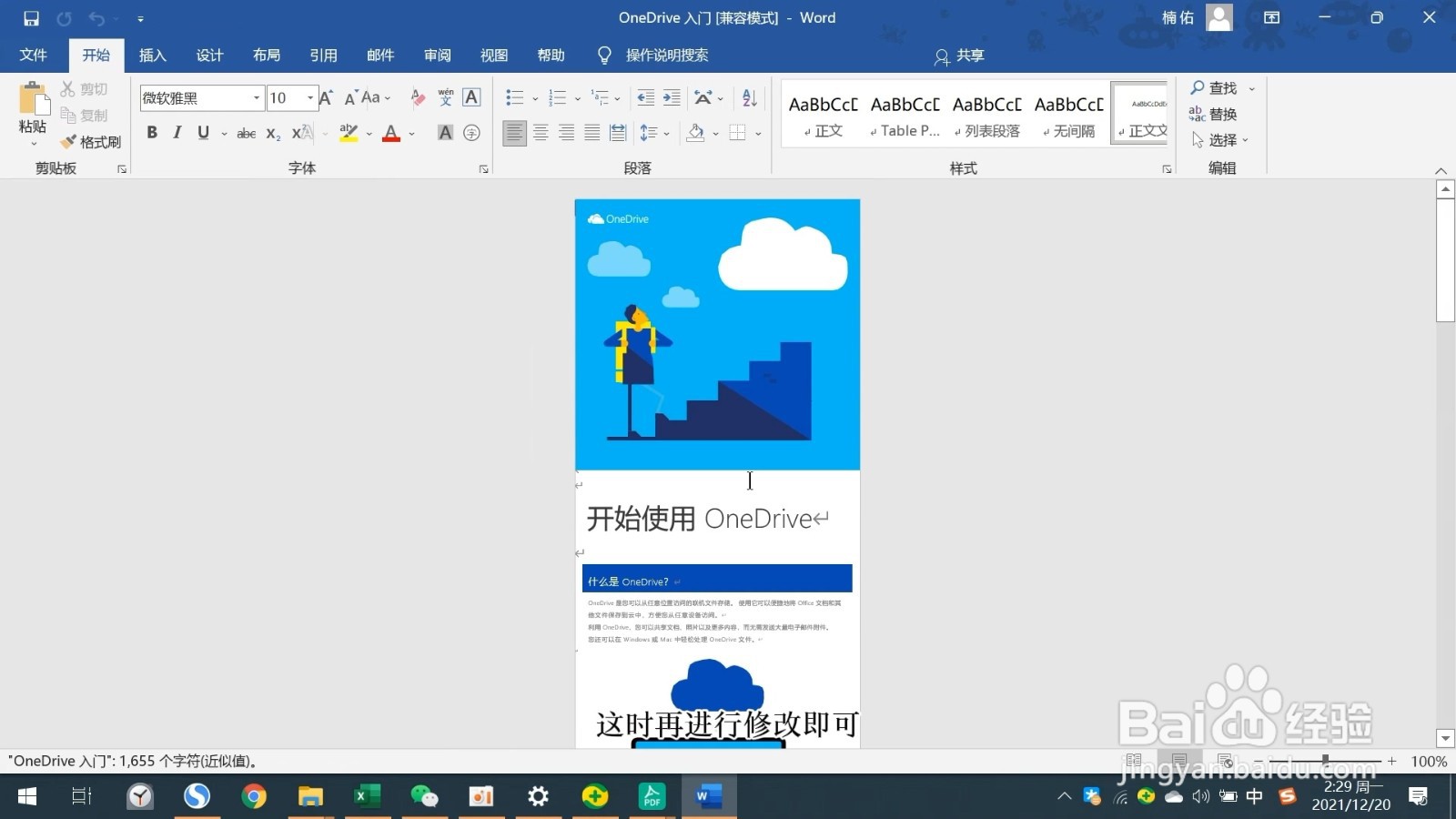Apply distributed alignment
The image size is (1456, 819).
[618, 133]
